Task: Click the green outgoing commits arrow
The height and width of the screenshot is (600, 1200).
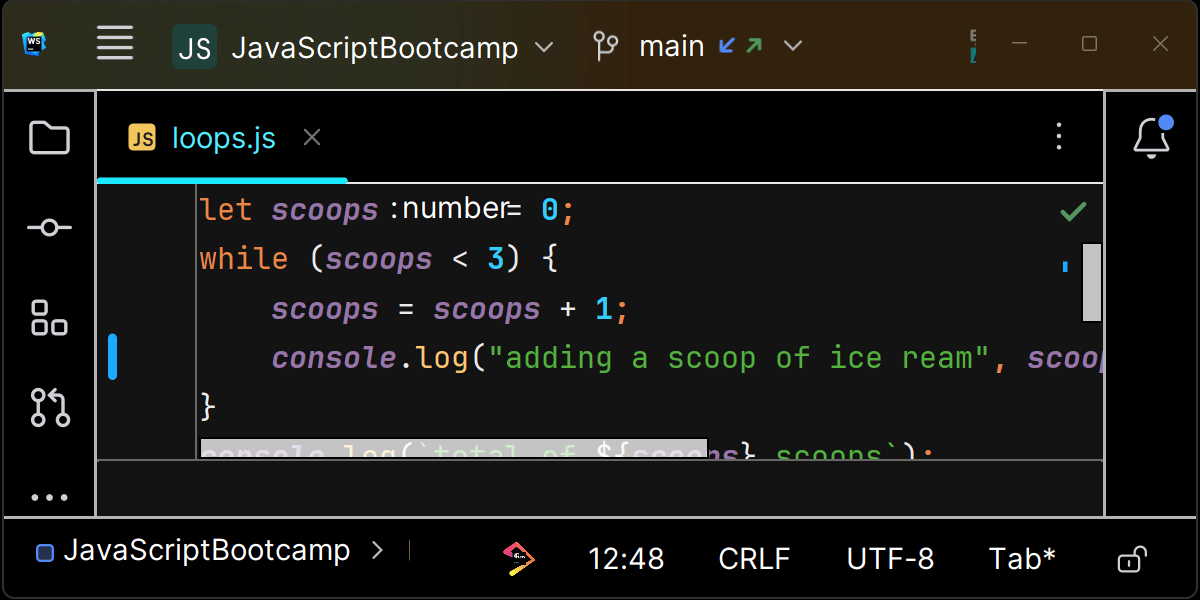Action: 754,45
